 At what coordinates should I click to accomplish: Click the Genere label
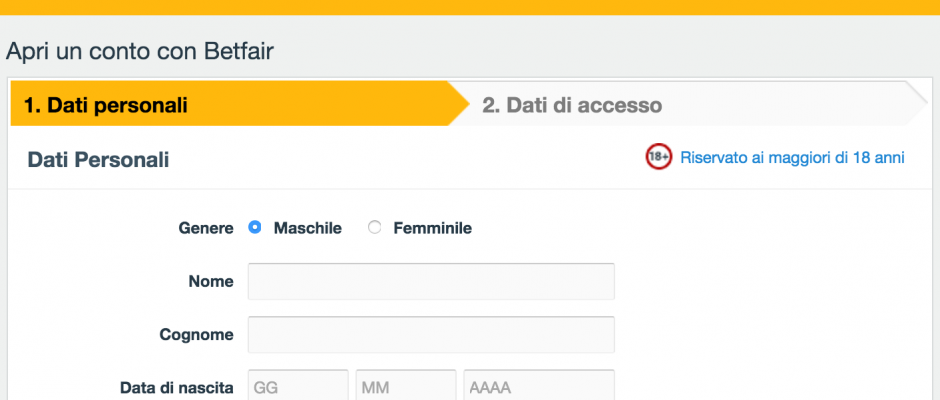206,228
